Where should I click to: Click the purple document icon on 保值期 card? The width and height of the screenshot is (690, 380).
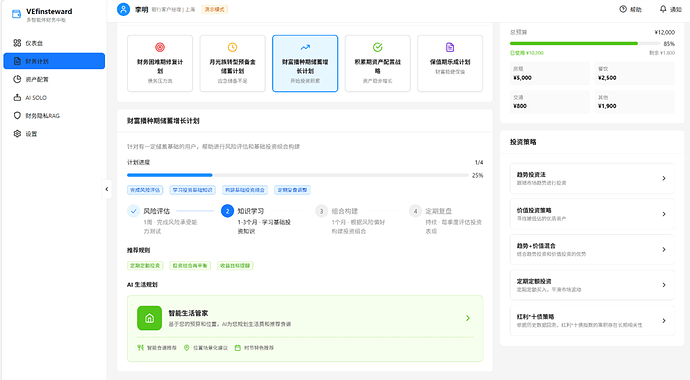click(x=450, y=47)
